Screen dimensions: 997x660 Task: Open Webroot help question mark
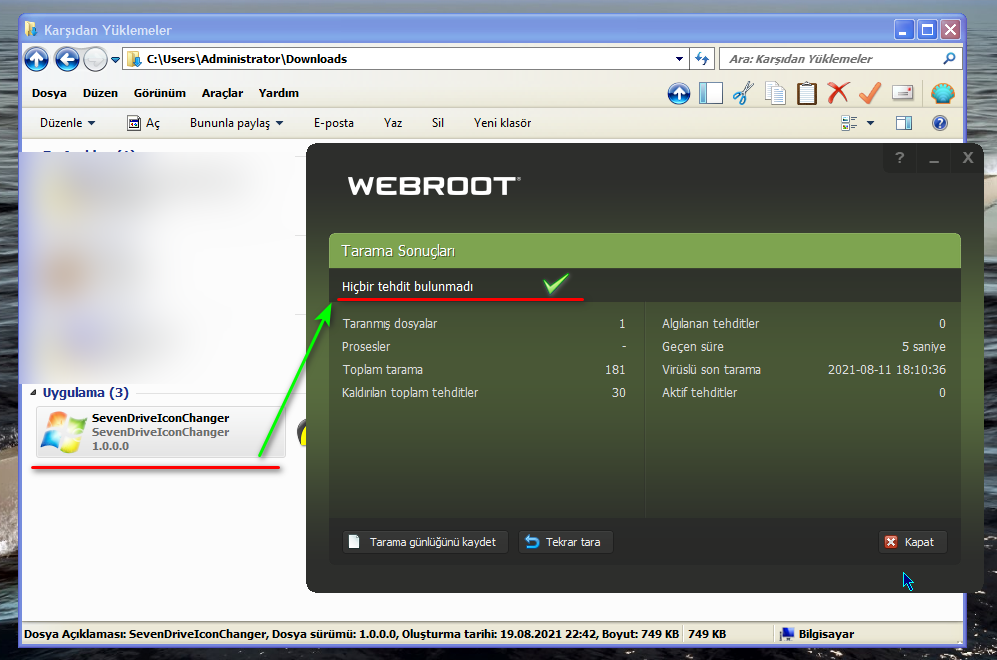point(899,158)
